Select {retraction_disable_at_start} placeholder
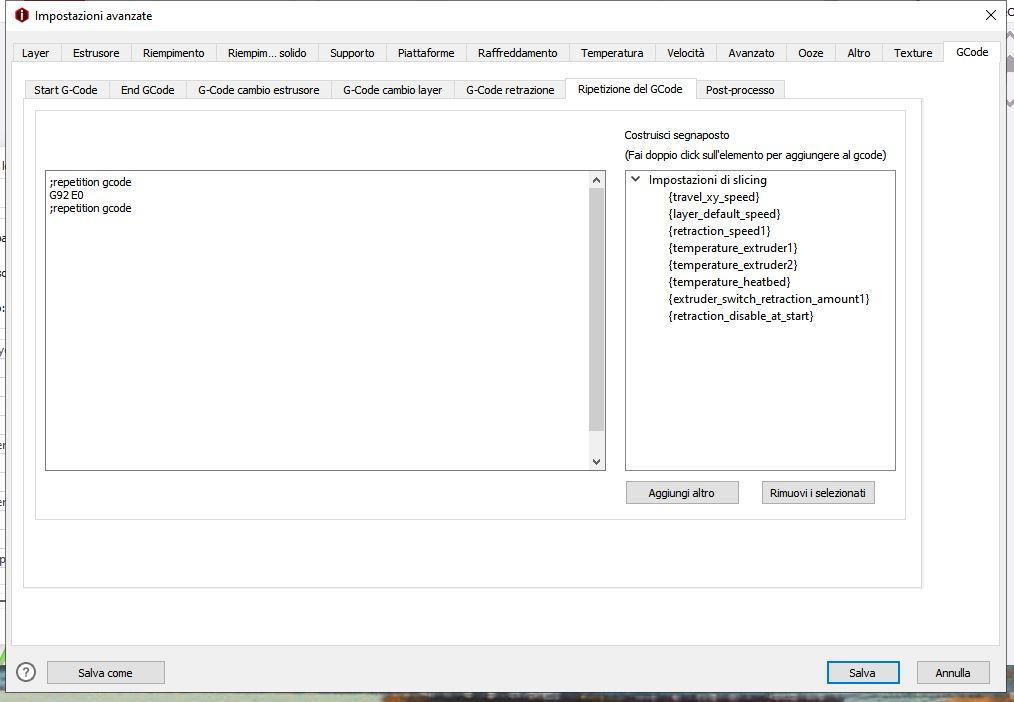Image resolution: width=1014 pixels, height=702 pixels. (x=740, y=316)
